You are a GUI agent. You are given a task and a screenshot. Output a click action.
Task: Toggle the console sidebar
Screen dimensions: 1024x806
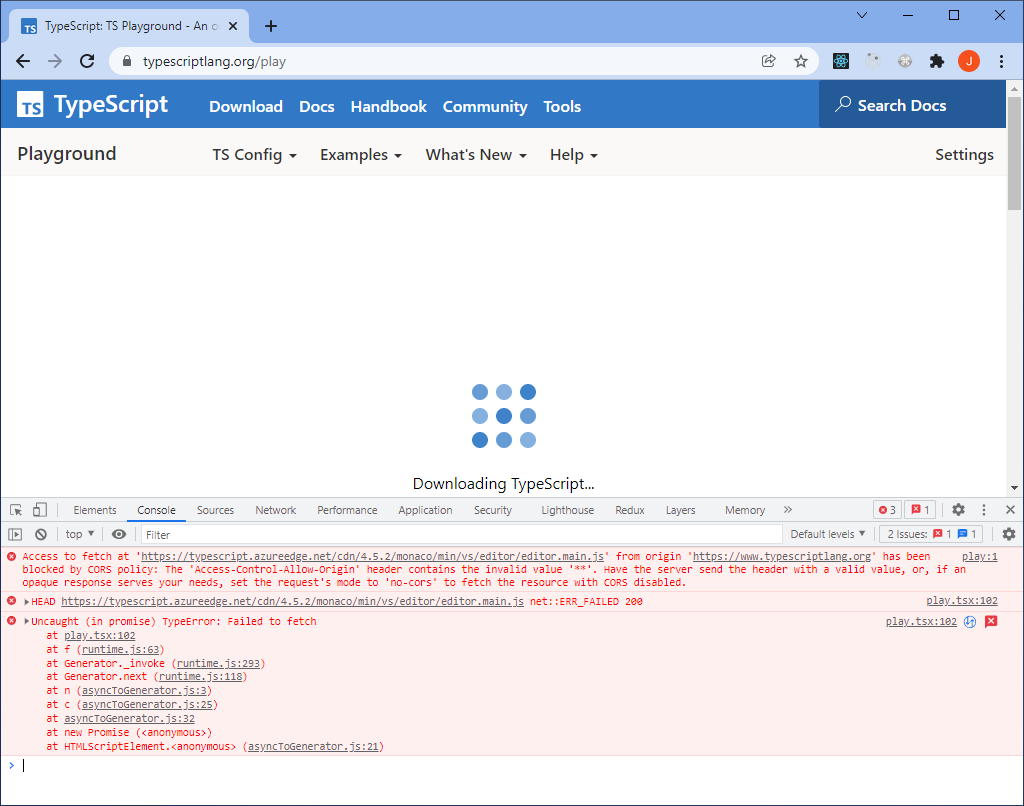(x=14, y=534)
